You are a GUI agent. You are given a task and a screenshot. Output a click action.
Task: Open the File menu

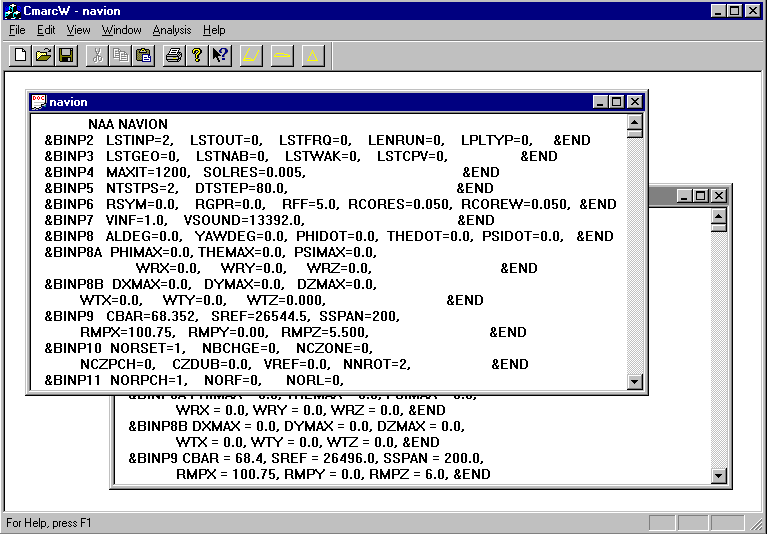[x=17, y=30]
